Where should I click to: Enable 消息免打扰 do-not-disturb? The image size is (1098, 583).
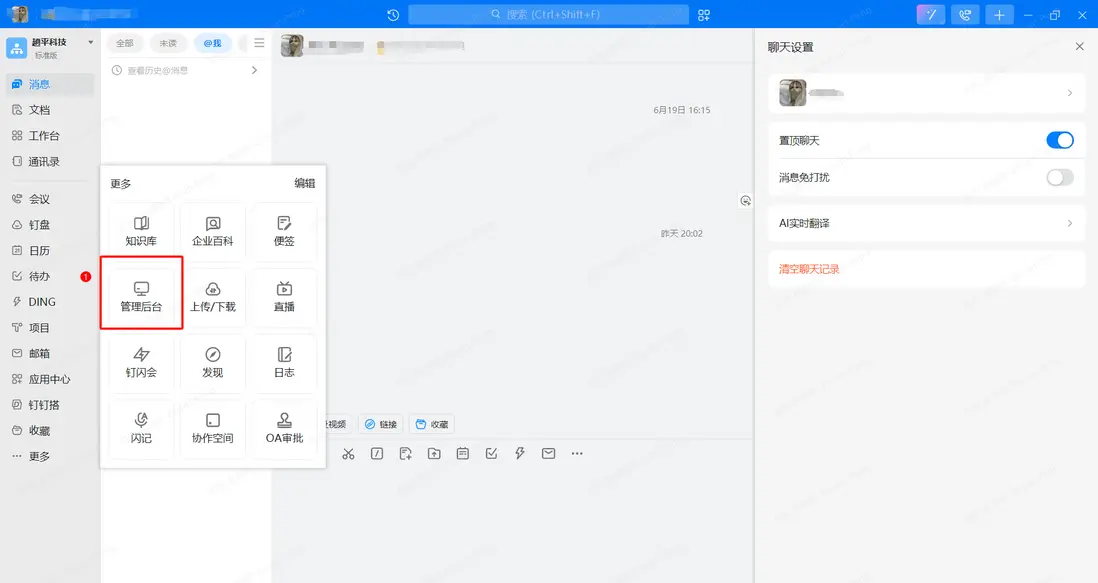pyautogui.click(x=1058, y=177)
